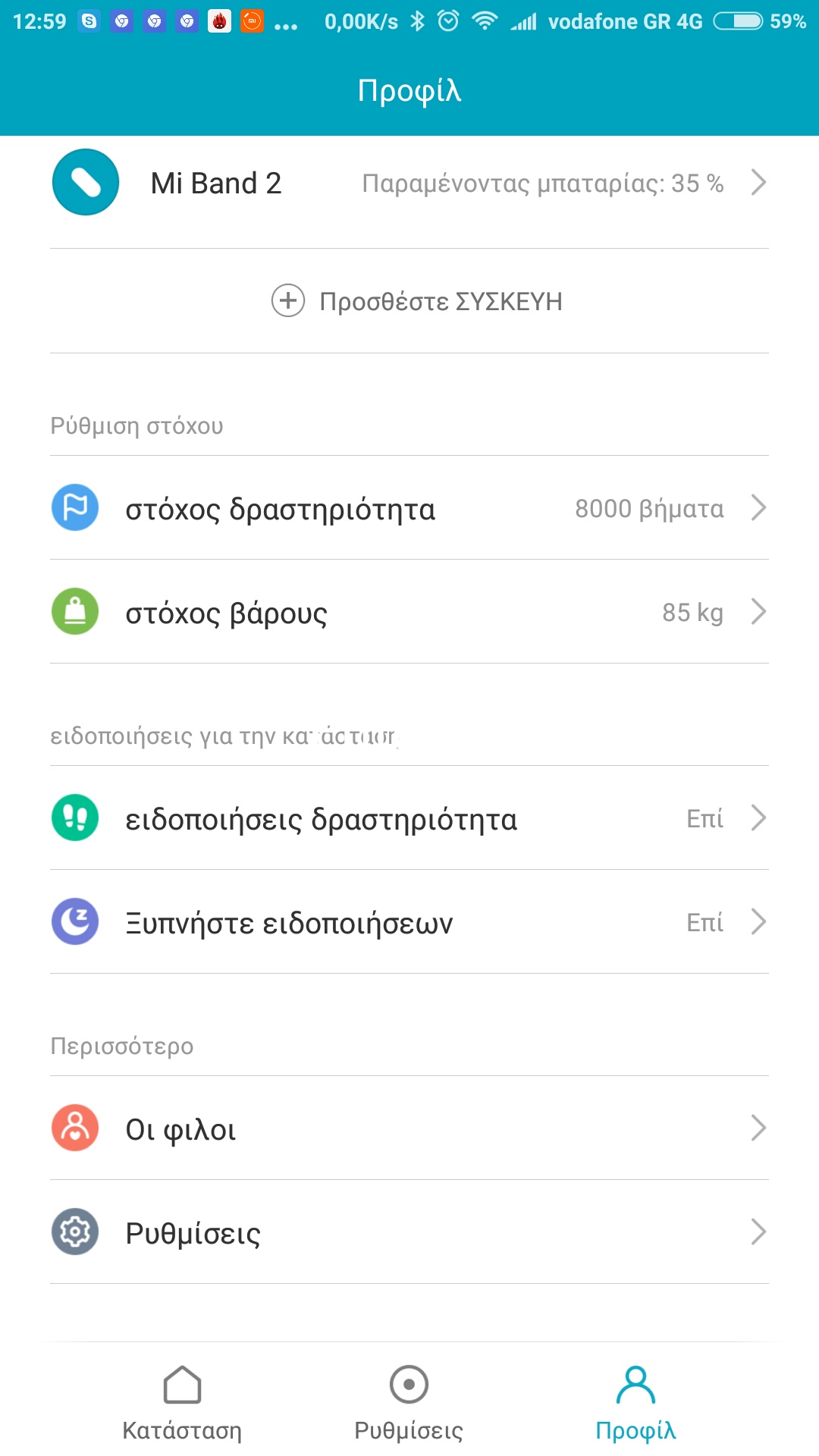
Task: Tap the purple moon sleep notifications icon
Action: [x=75, y=921]
